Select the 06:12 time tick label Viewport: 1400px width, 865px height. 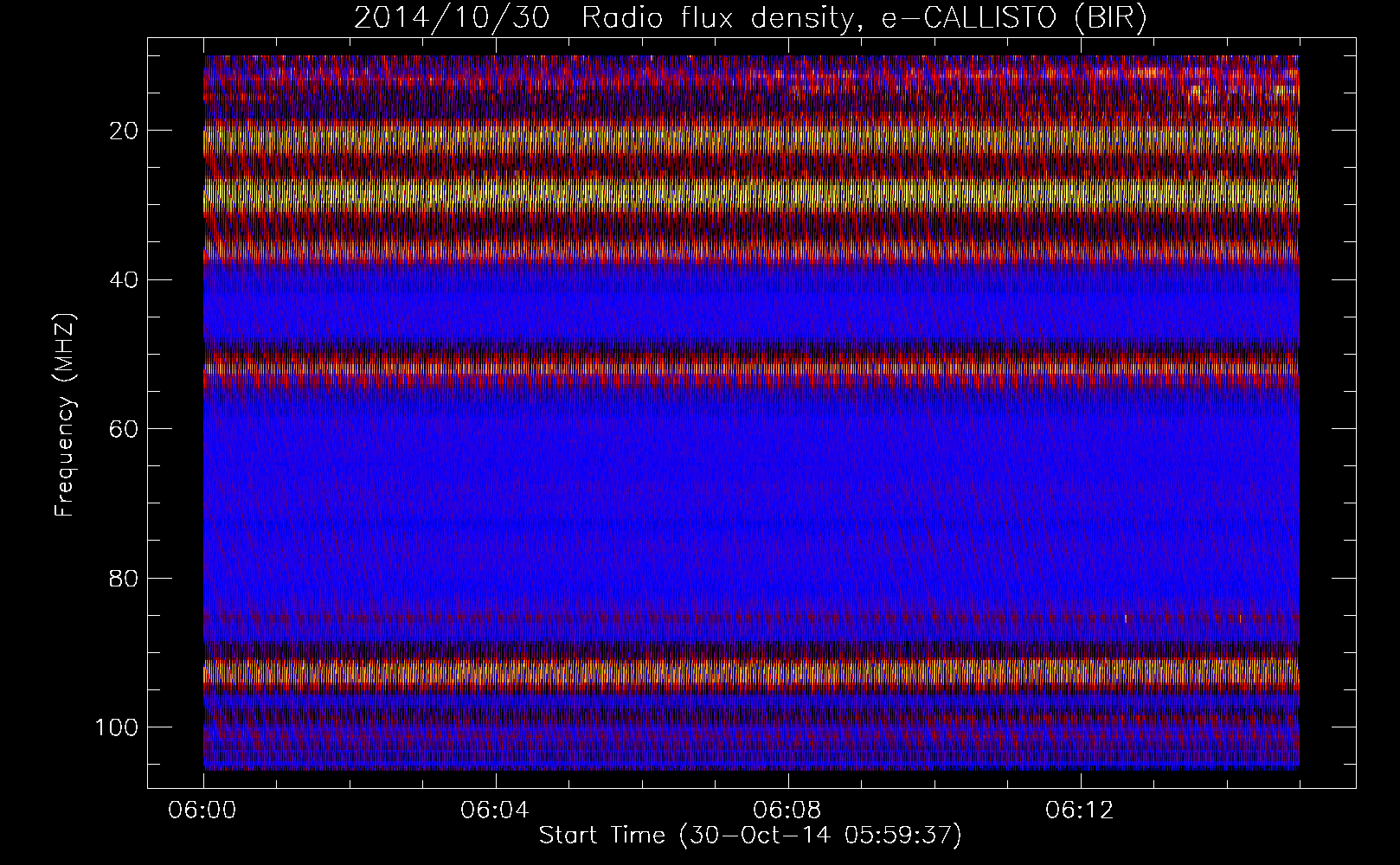pos(1081,811)
